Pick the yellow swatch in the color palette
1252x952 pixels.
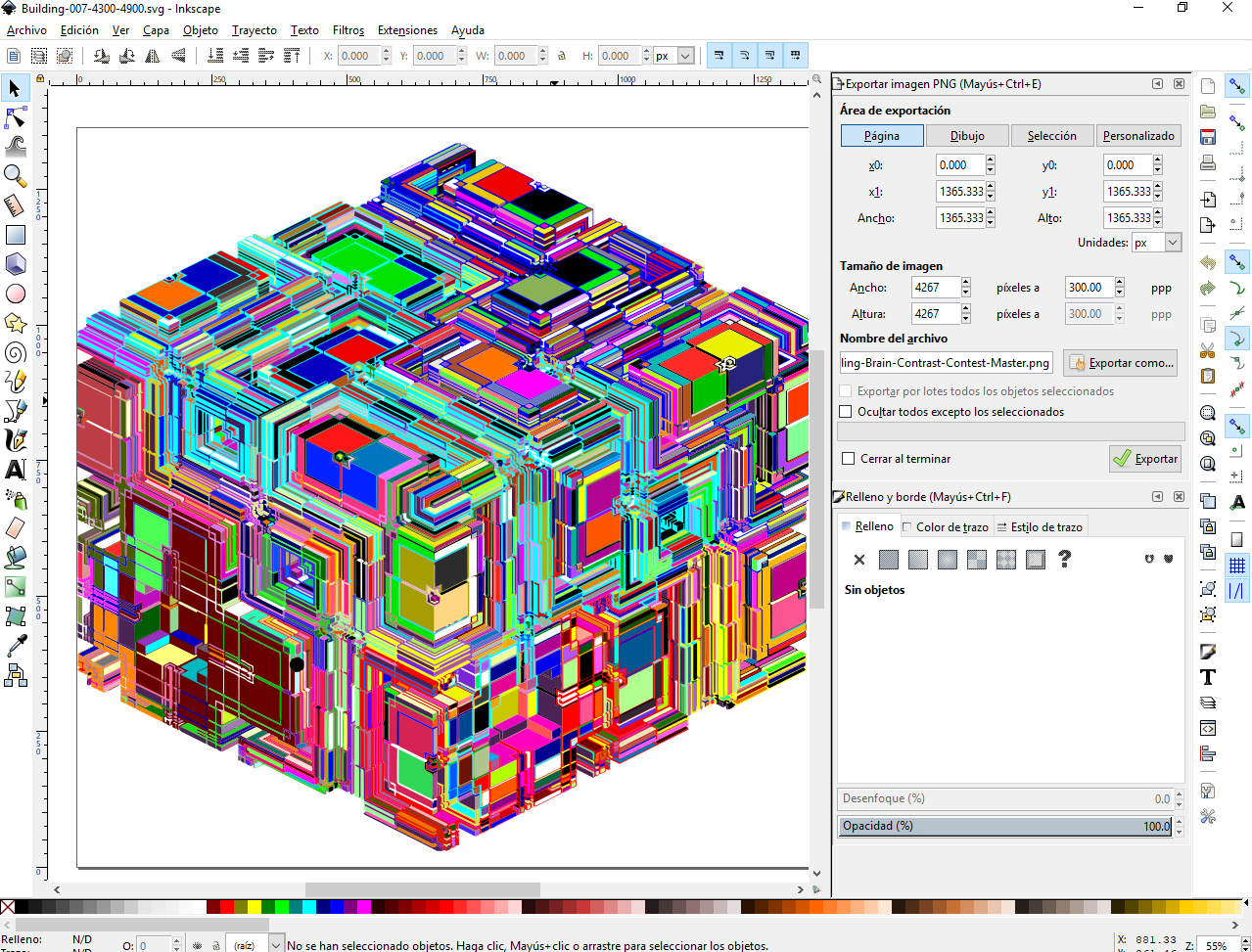pyautogui.click(x=255, y=907)
